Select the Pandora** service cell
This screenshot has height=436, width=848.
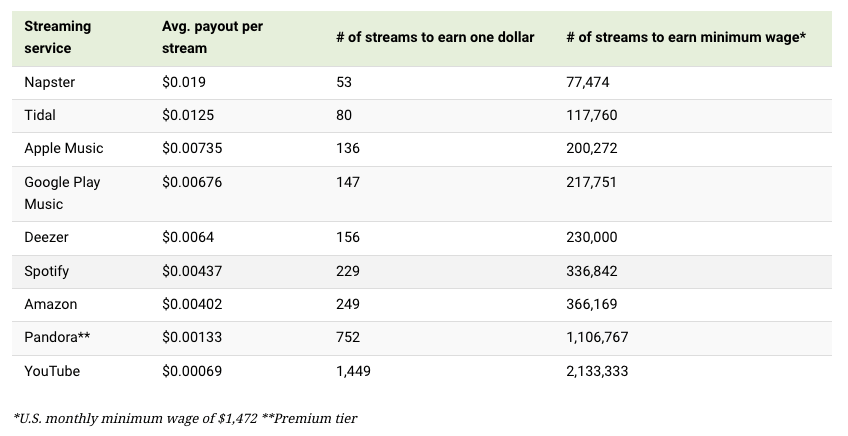(x=58, y=337)
